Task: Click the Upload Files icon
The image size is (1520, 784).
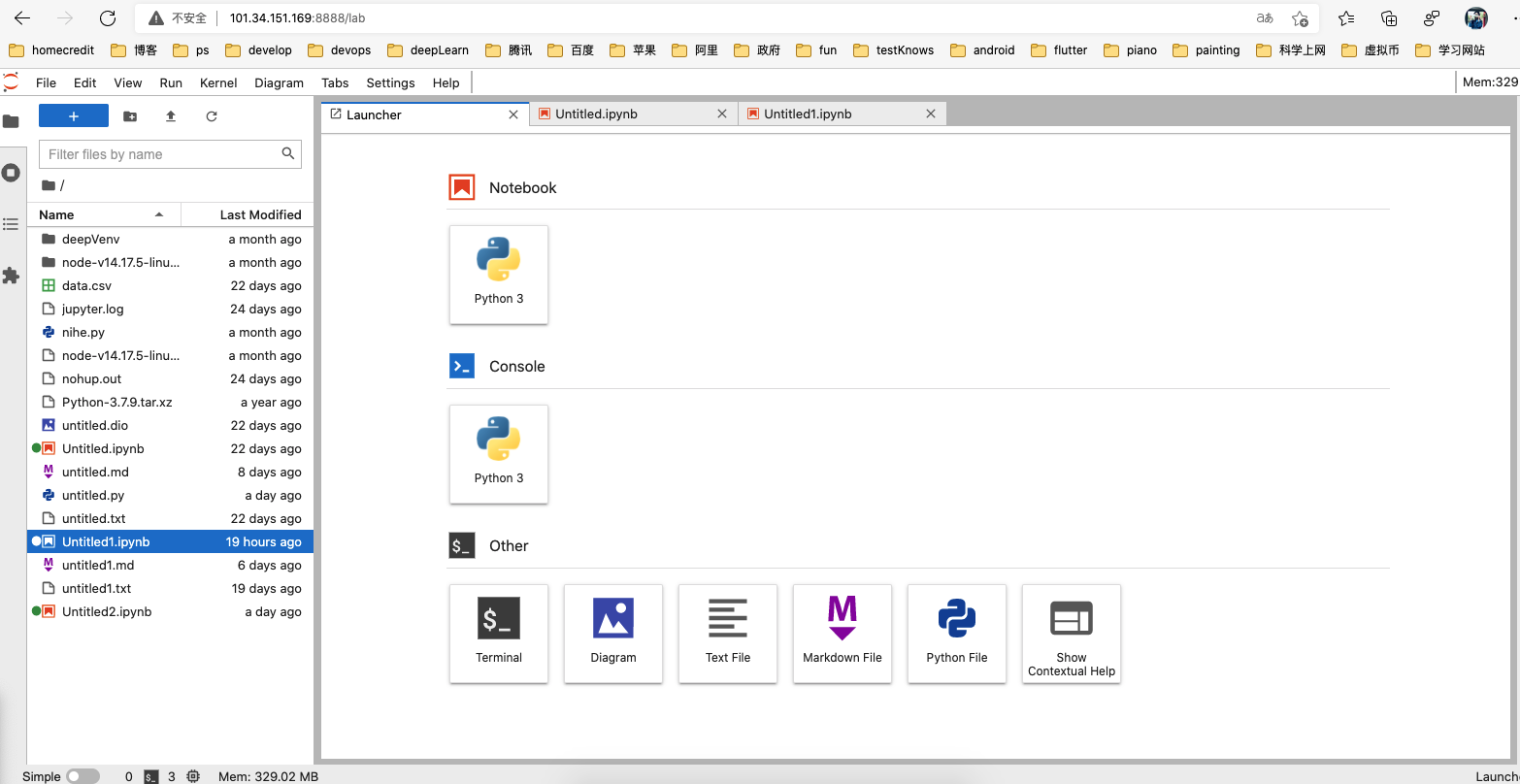Action: [171, 116]
